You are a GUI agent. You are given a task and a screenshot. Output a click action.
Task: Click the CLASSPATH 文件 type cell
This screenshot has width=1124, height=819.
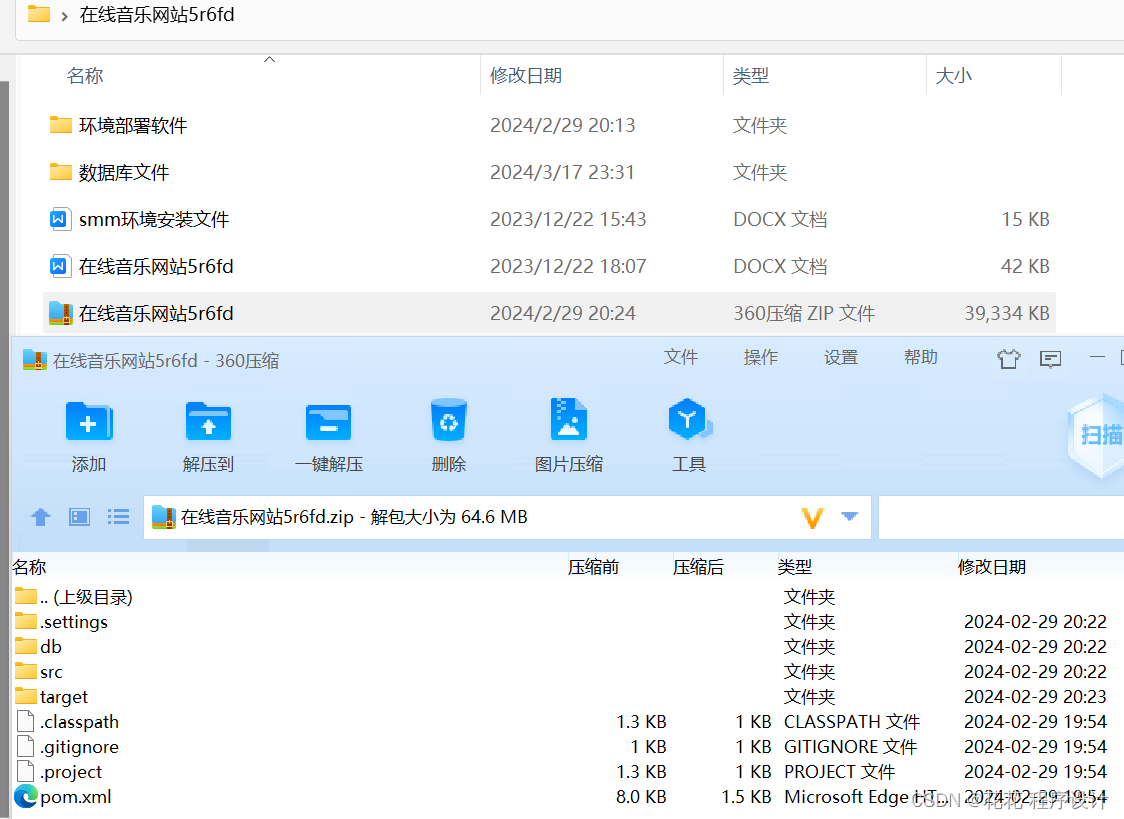tap(852, 722)
